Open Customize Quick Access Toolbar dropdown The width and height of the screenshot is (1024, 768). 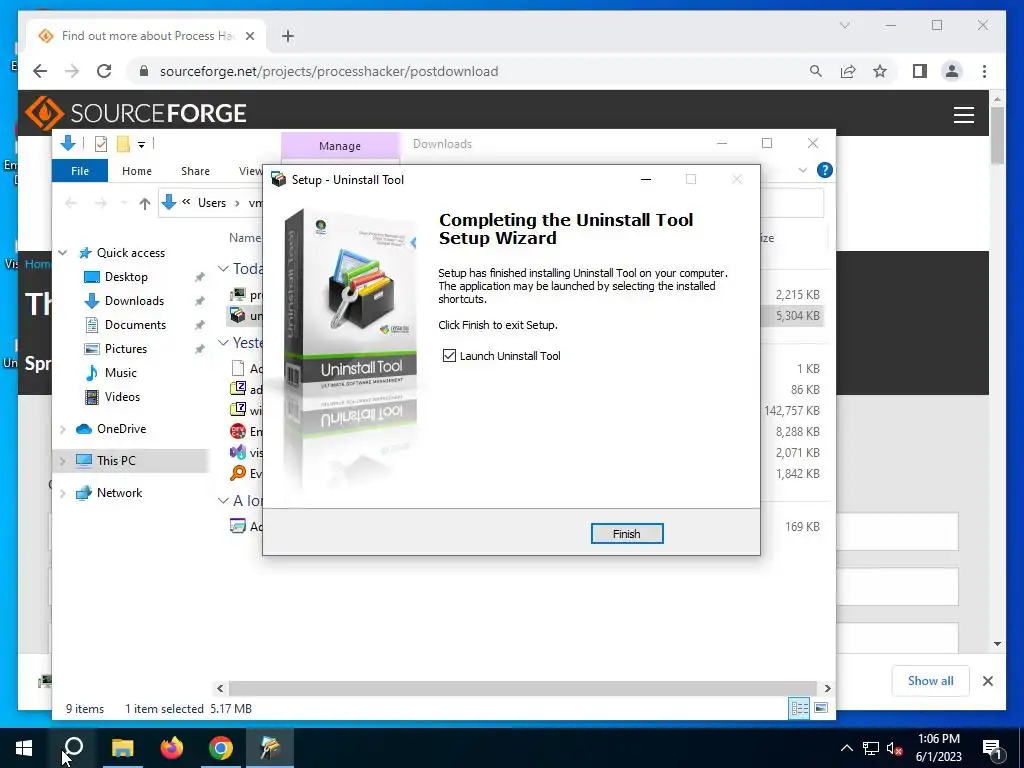point(141,144)
